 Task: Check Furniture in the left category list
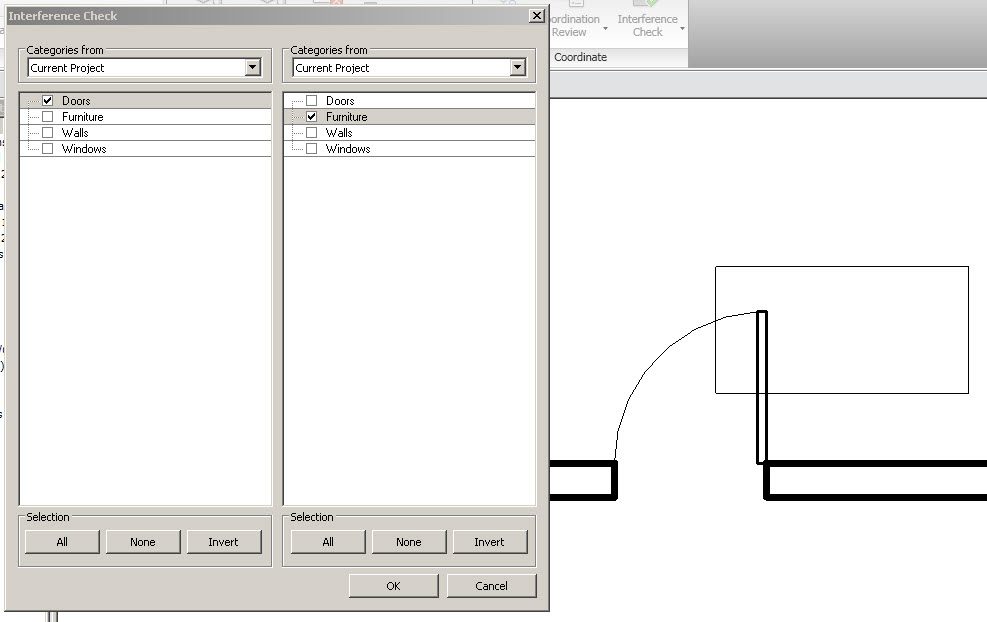pyautogui.click(x=48, y=116)
